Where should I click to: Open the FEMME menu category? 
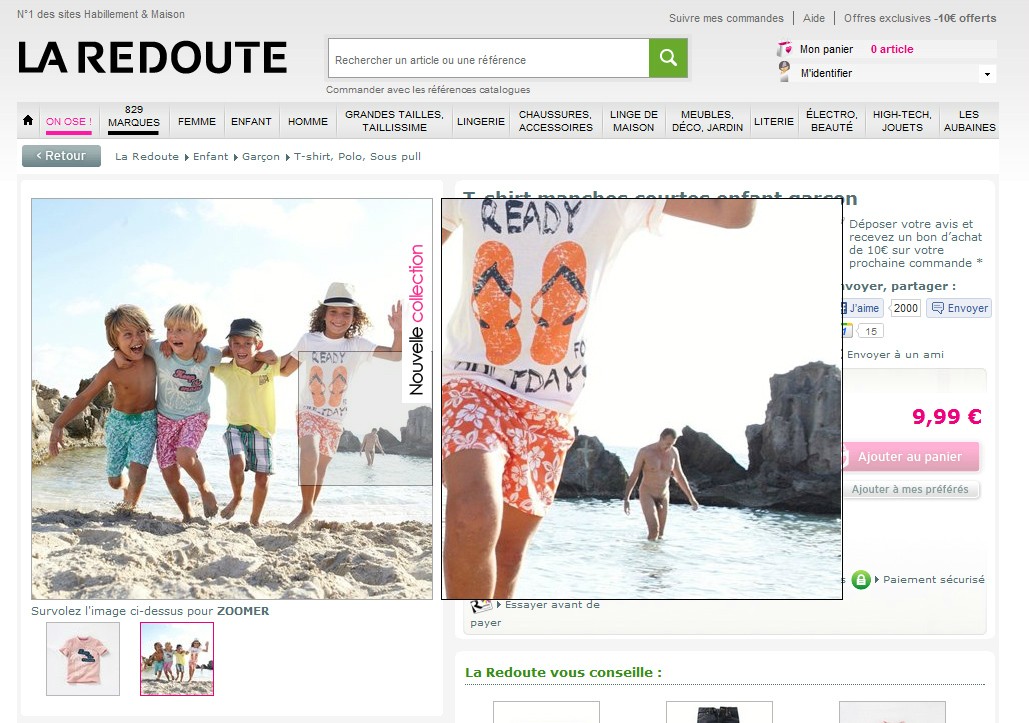pyautogui.click(x=197, y=121)
